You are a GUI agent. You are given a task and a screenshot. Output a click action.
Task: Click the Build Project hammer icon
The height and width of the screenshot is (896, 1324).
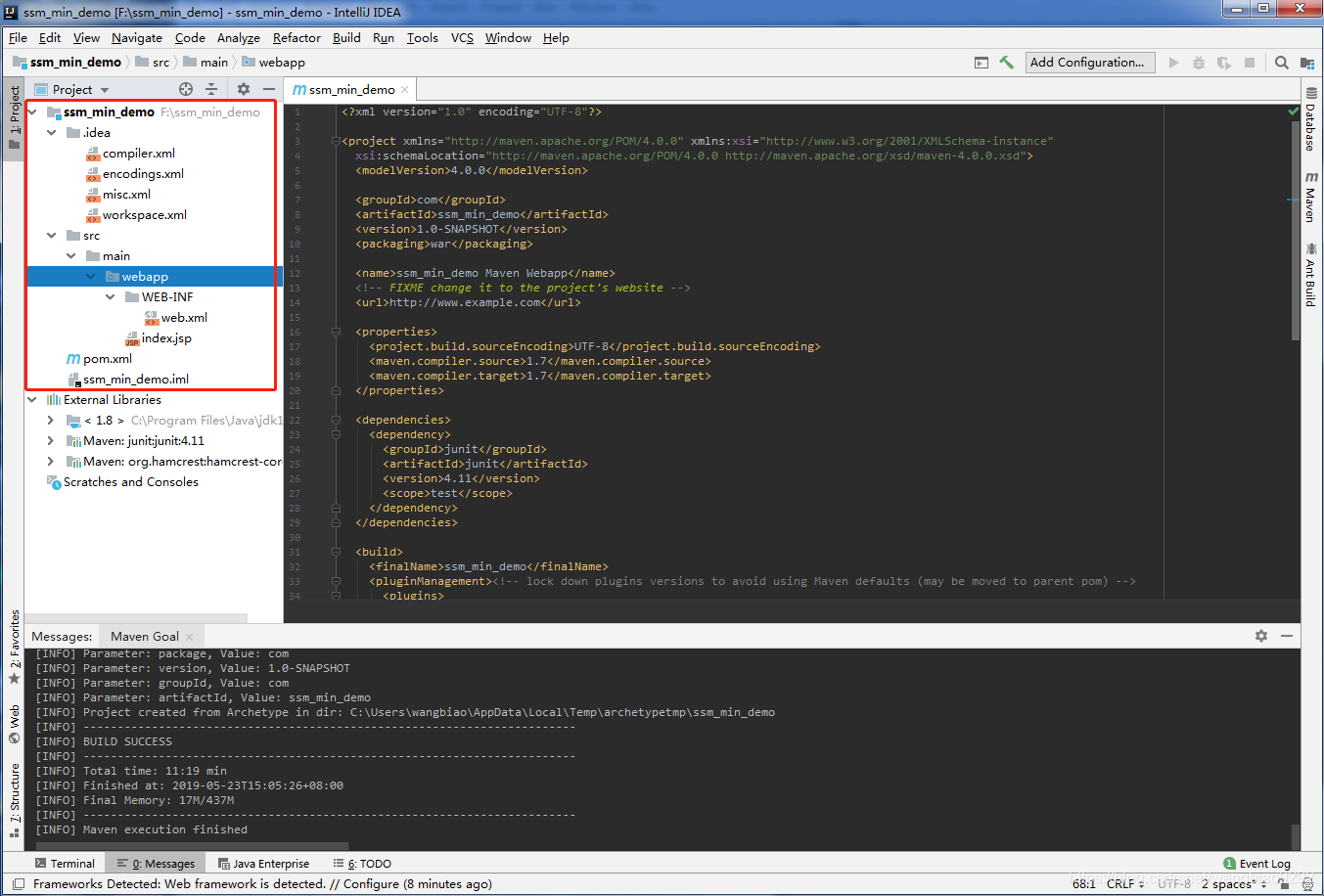click(x=1006, y=63)
